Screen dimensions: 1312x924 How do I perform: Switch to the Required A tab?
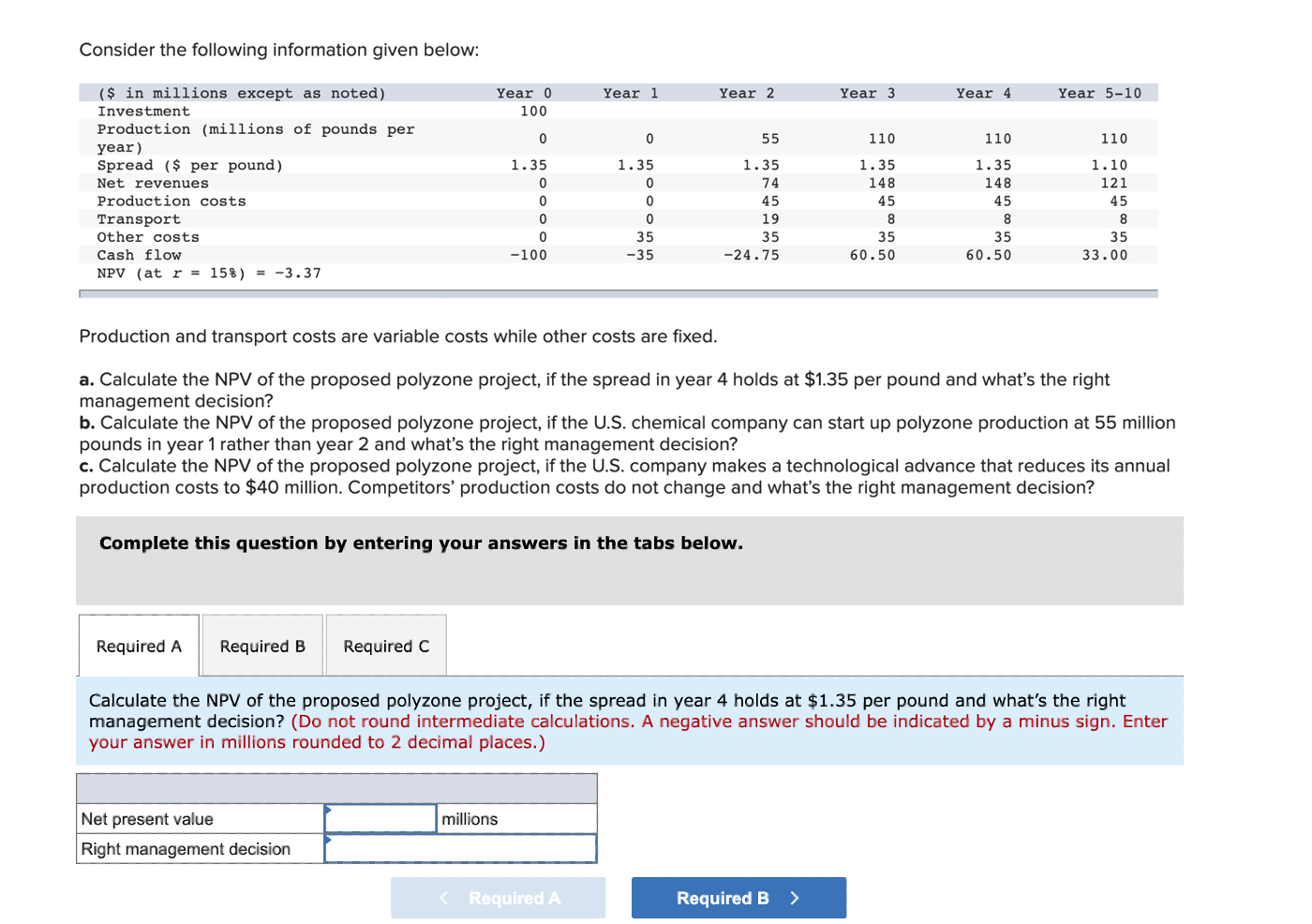[x=139, y=646]
